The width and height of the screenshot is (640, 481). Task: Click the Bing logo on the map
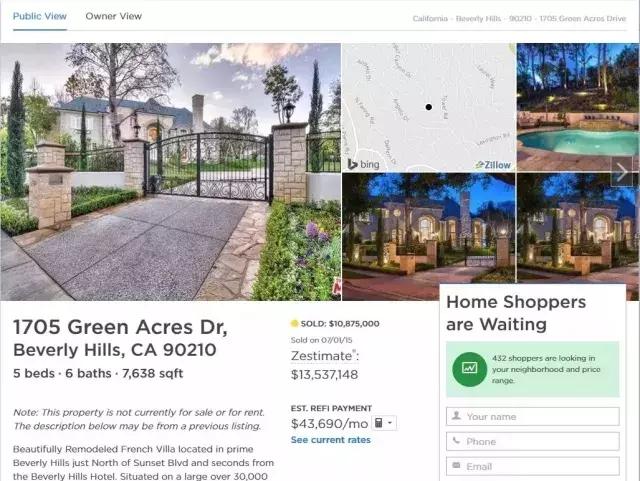click(363, 164)
